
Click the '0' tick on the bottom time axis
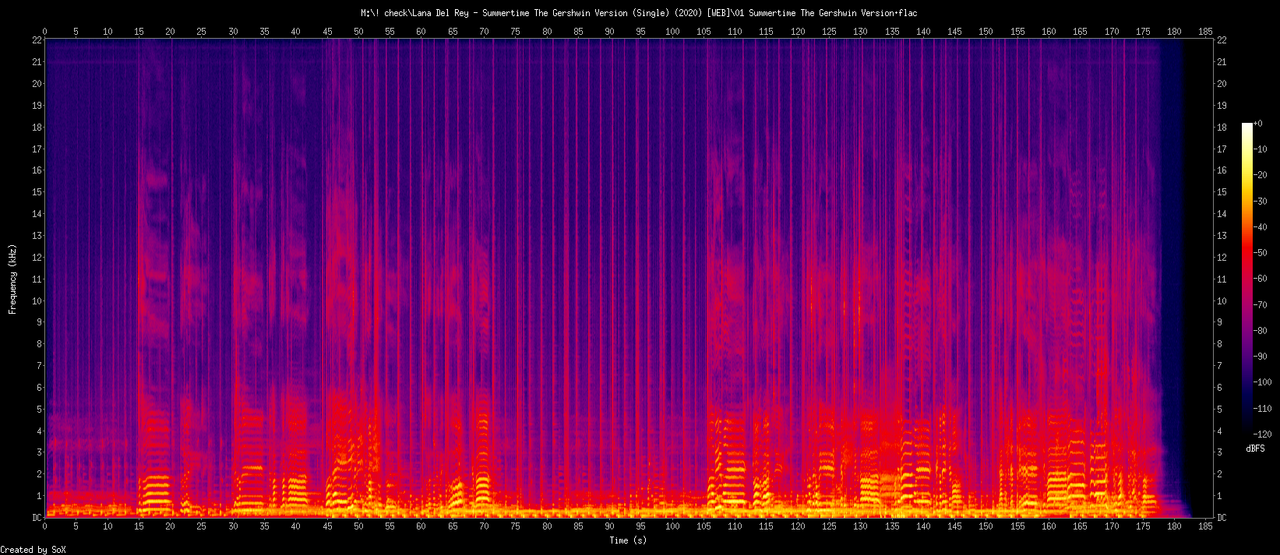click(x=45, y=528)
